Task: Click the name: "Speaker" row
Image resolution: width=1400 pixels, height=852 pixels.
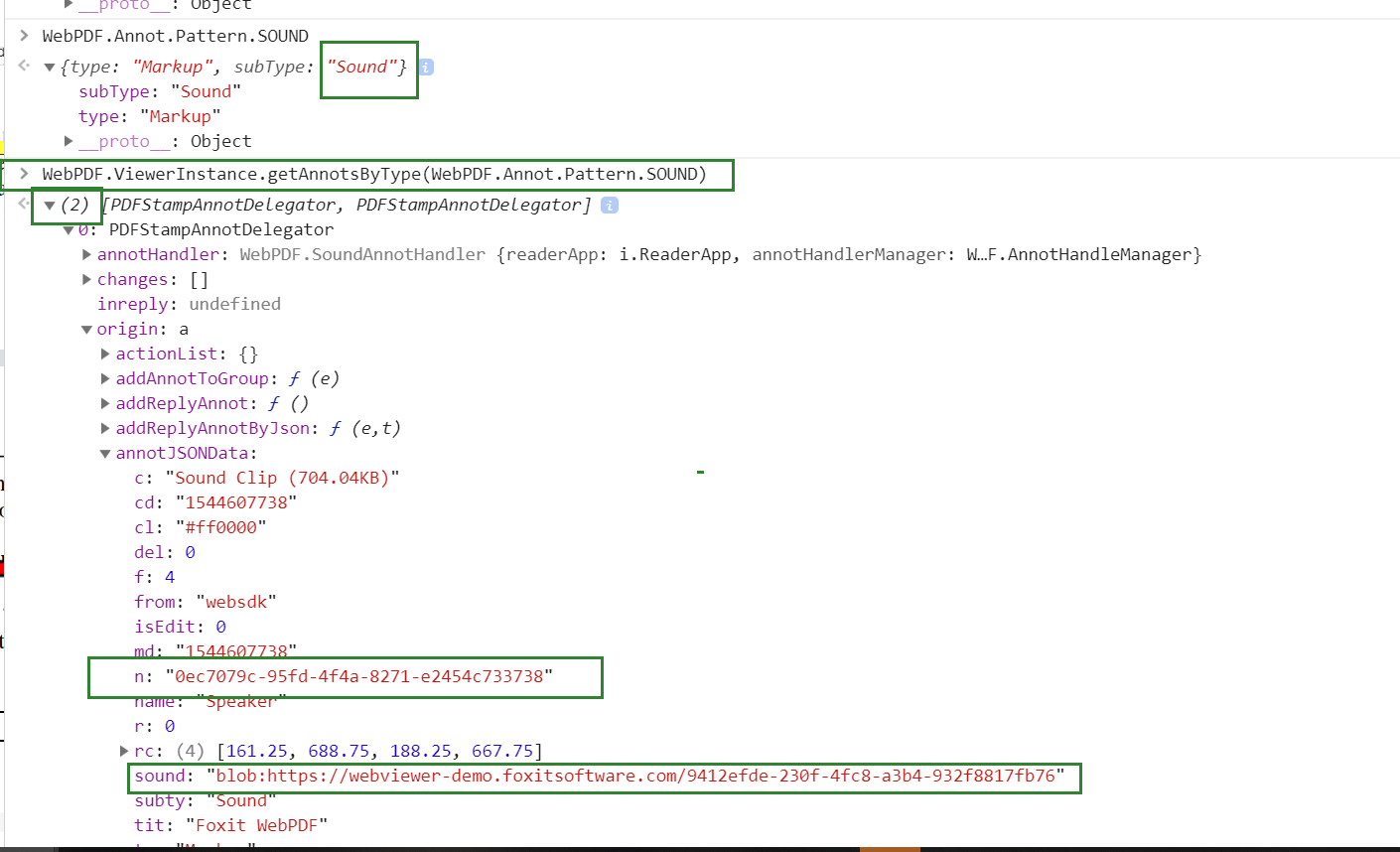Action: [210, 701]
